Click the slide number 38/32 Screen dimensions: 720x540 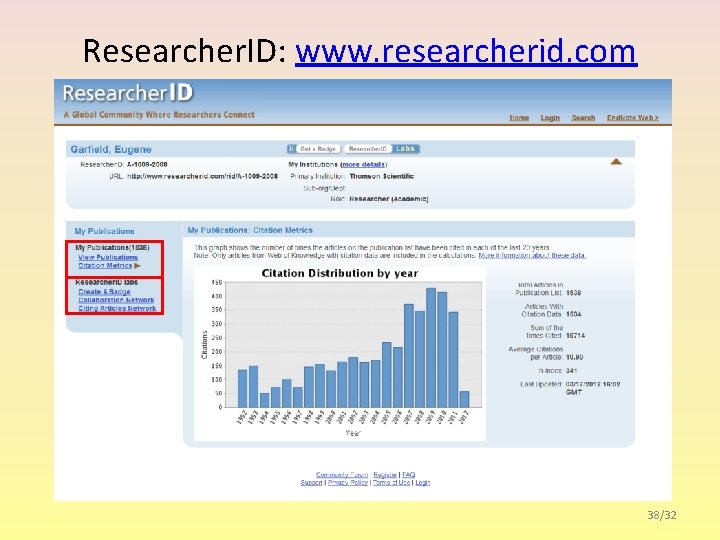[662, 515]
